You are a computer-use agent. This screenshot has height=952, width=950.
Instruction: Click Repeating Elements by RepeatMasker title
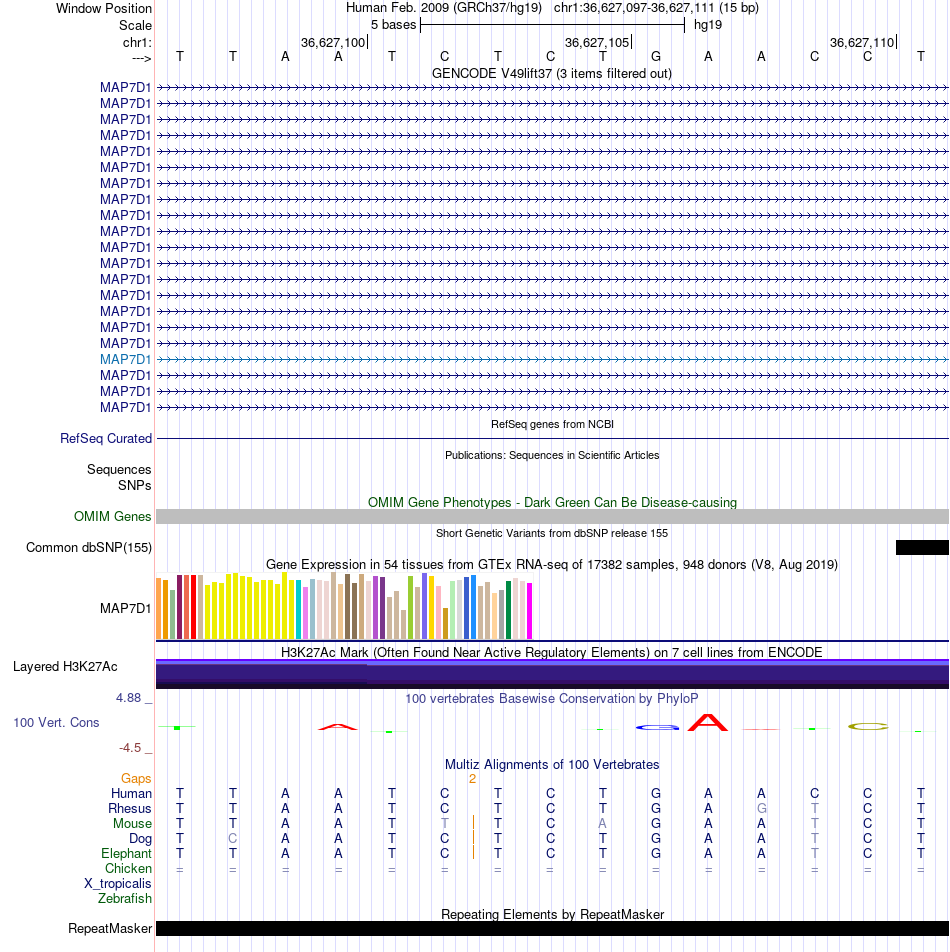point(552,914)
